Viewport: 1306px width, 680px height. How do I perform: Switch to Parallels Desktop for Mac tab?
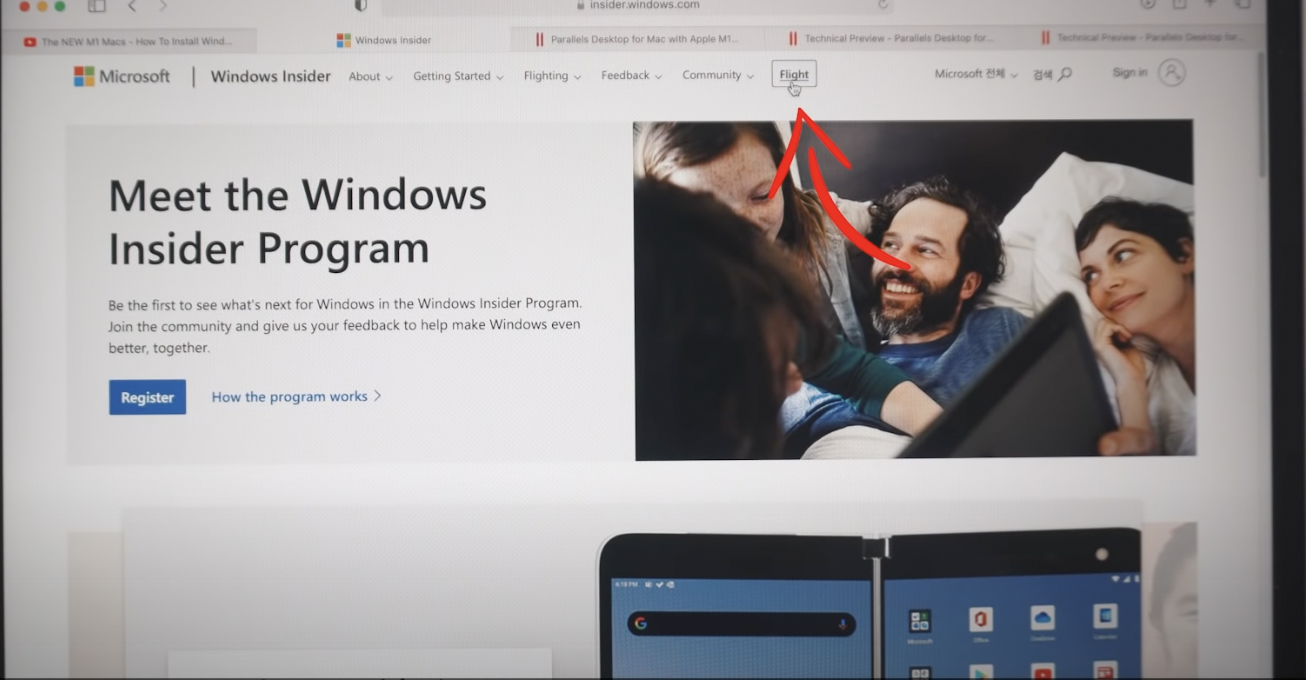coord(637,39)
